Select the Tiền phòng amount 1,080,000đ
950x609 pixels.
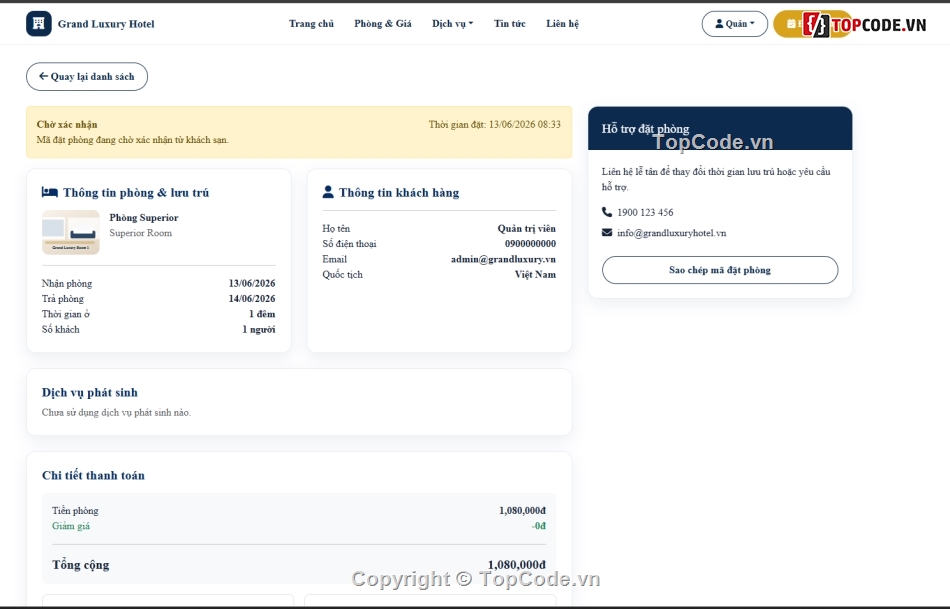click(x=522, y=510)
